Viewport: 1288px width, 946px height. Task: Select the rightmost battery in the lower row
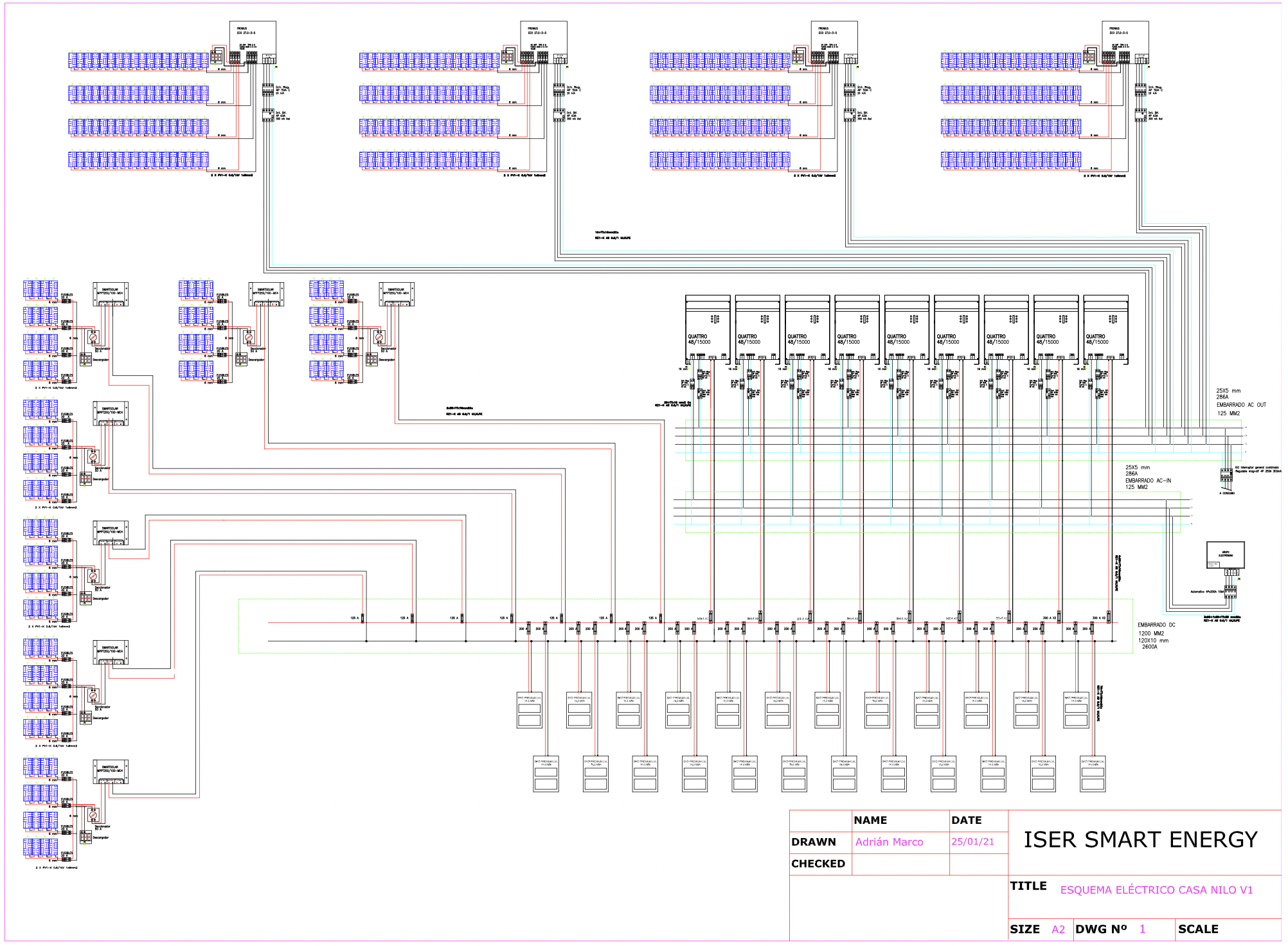click(x=1093, y=774)
